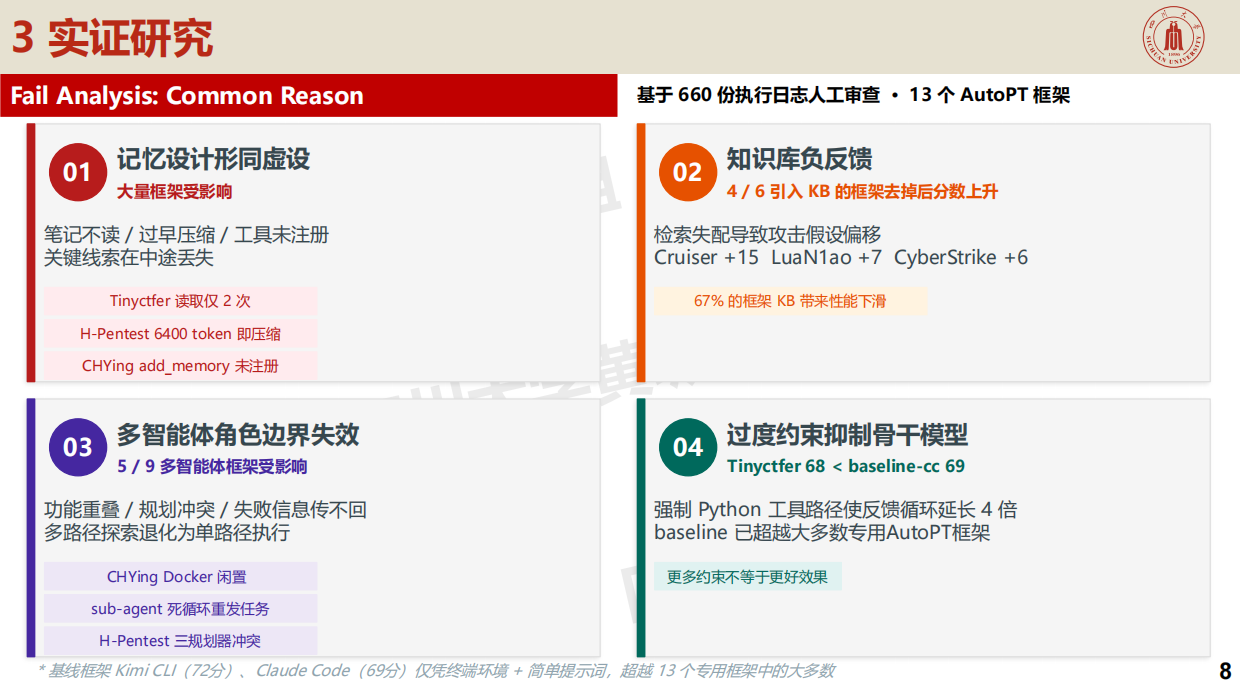Image resolution: width=1240 pixels, height=697 pixels.
Task: Select the slide title 3 实证研究
Action: pyautogui.click(x=112, y=38)
